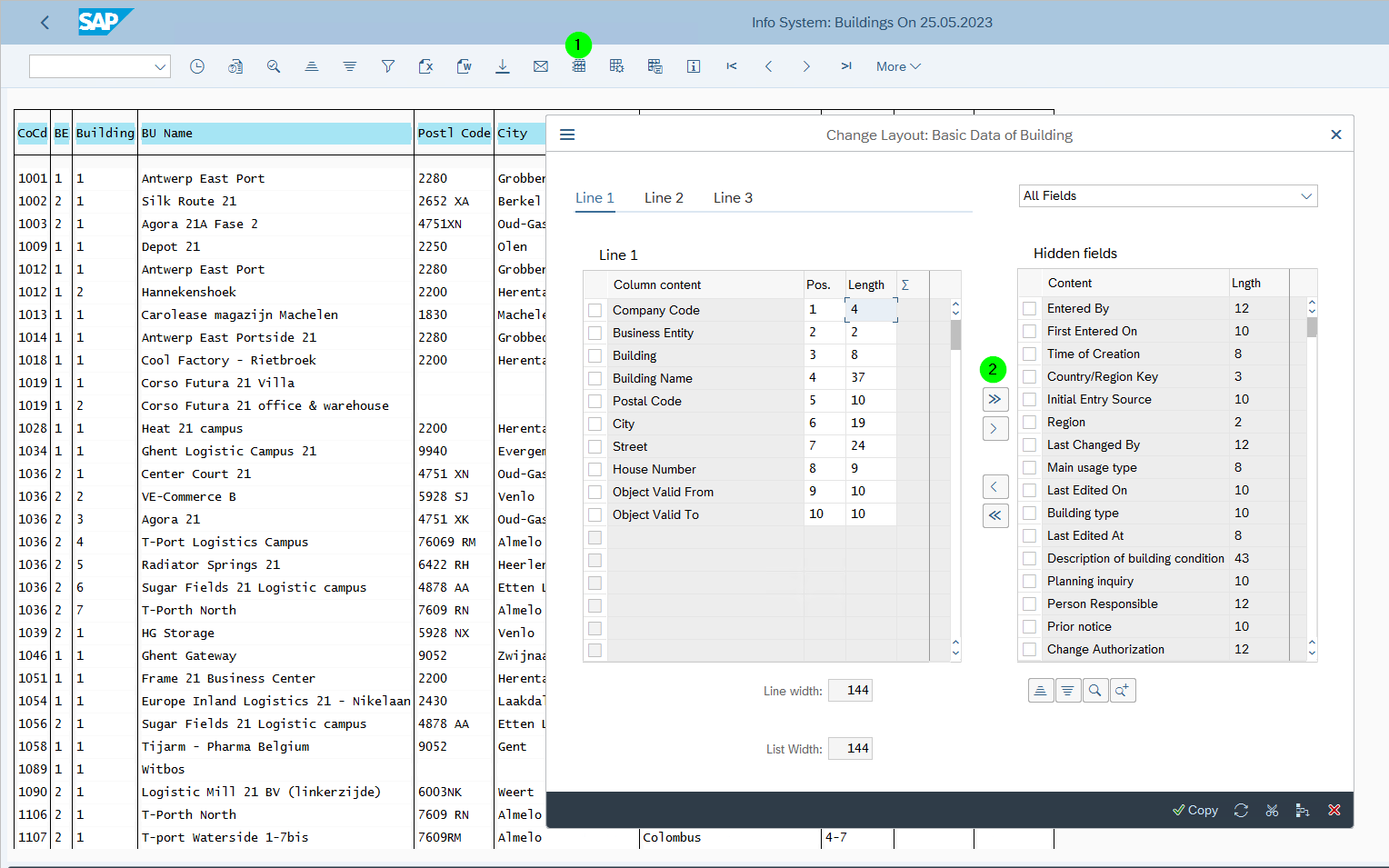Go to previous page arrow in toolbar

coord(769,66)
